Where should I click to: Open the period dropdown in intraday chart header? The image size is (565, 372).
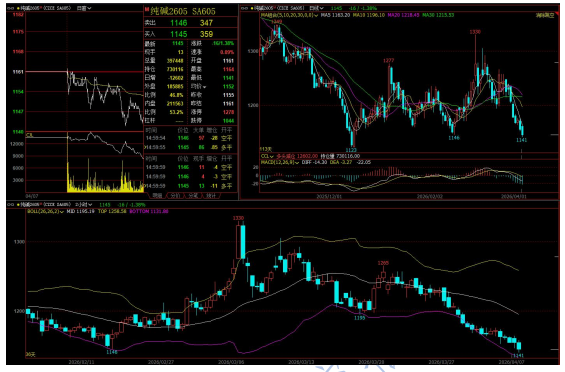click(x=84, y=8)
